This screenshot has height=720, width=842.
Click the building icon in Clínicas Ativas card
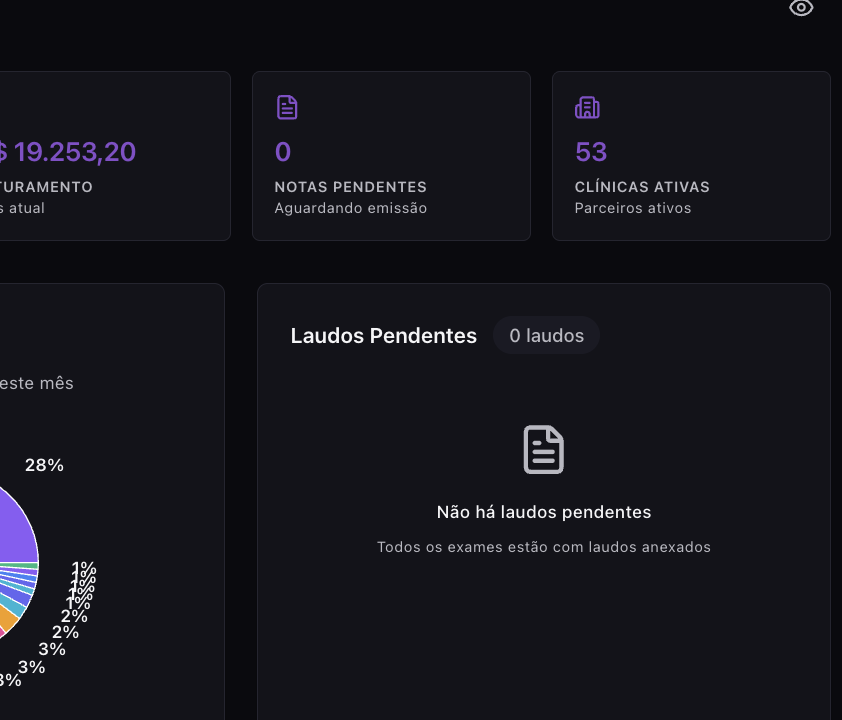tap(587, 107)
